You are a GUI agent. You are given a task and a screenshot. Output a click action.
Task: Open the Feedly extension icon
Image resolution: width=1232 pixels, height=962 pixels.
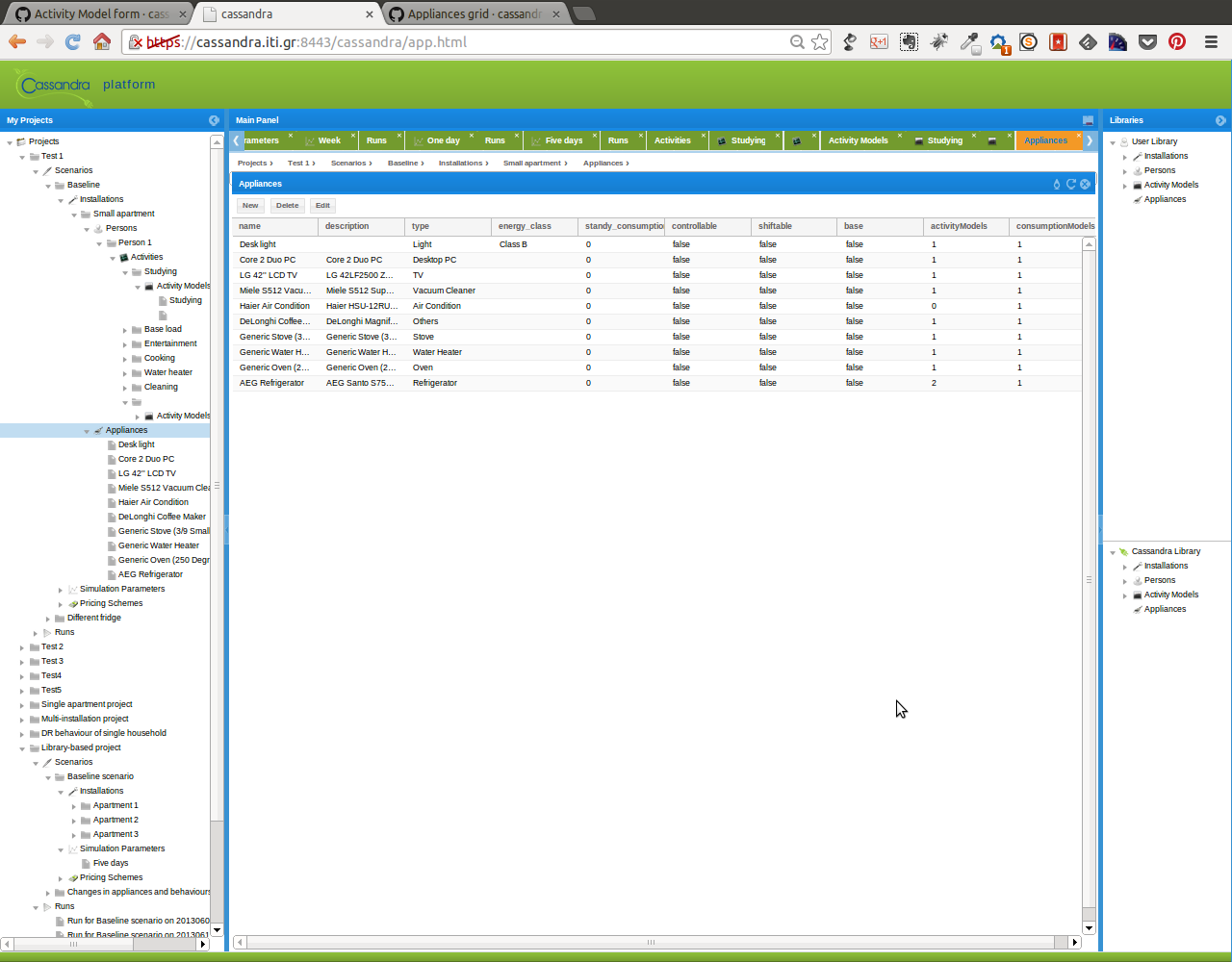[x=1088, y=41]
